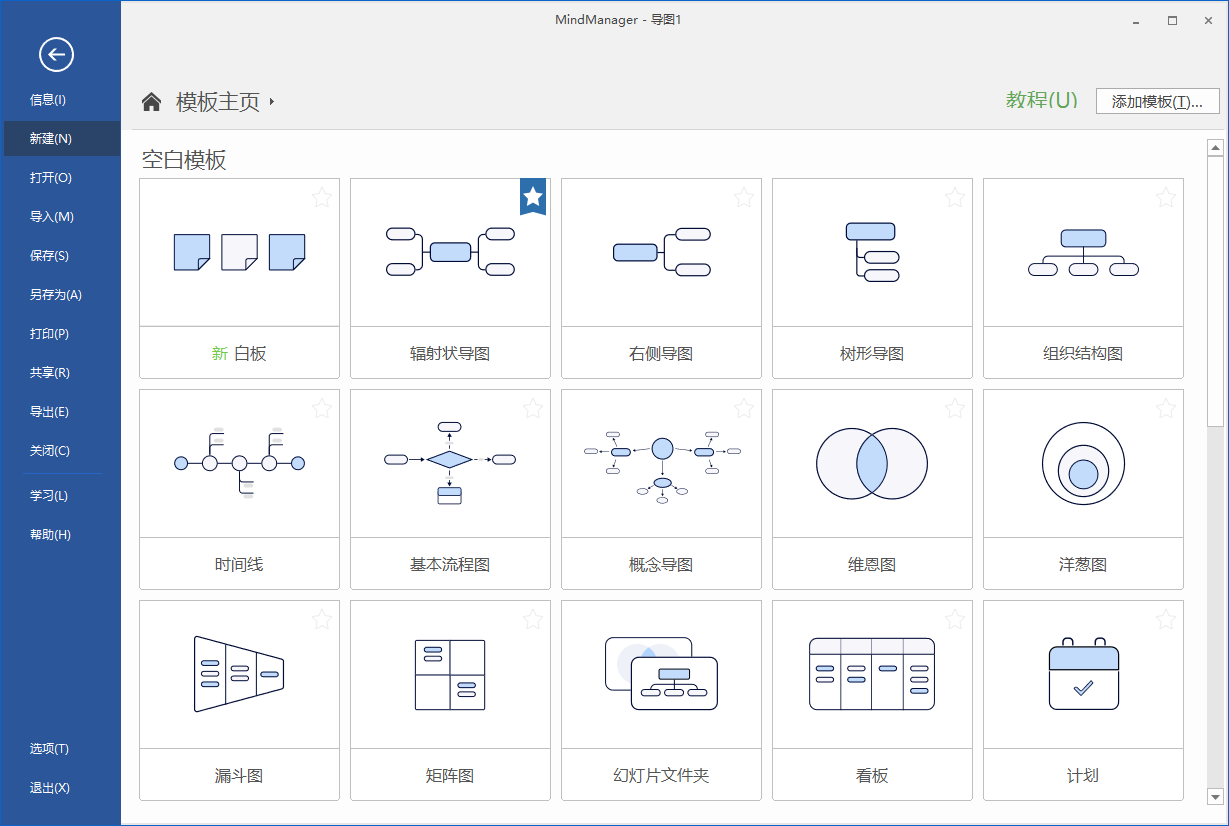Click the 新 白板 caption
Screen dimensions: 1229x826
239,354
